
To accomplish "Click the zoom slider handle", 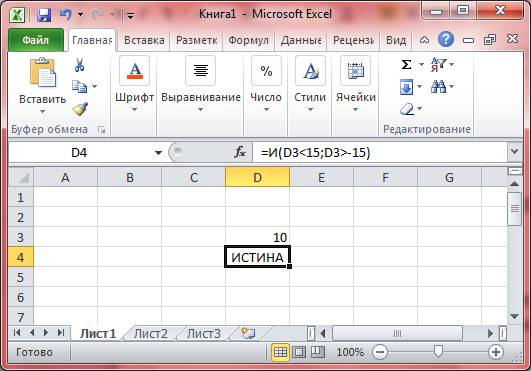I will click(438, 352).
